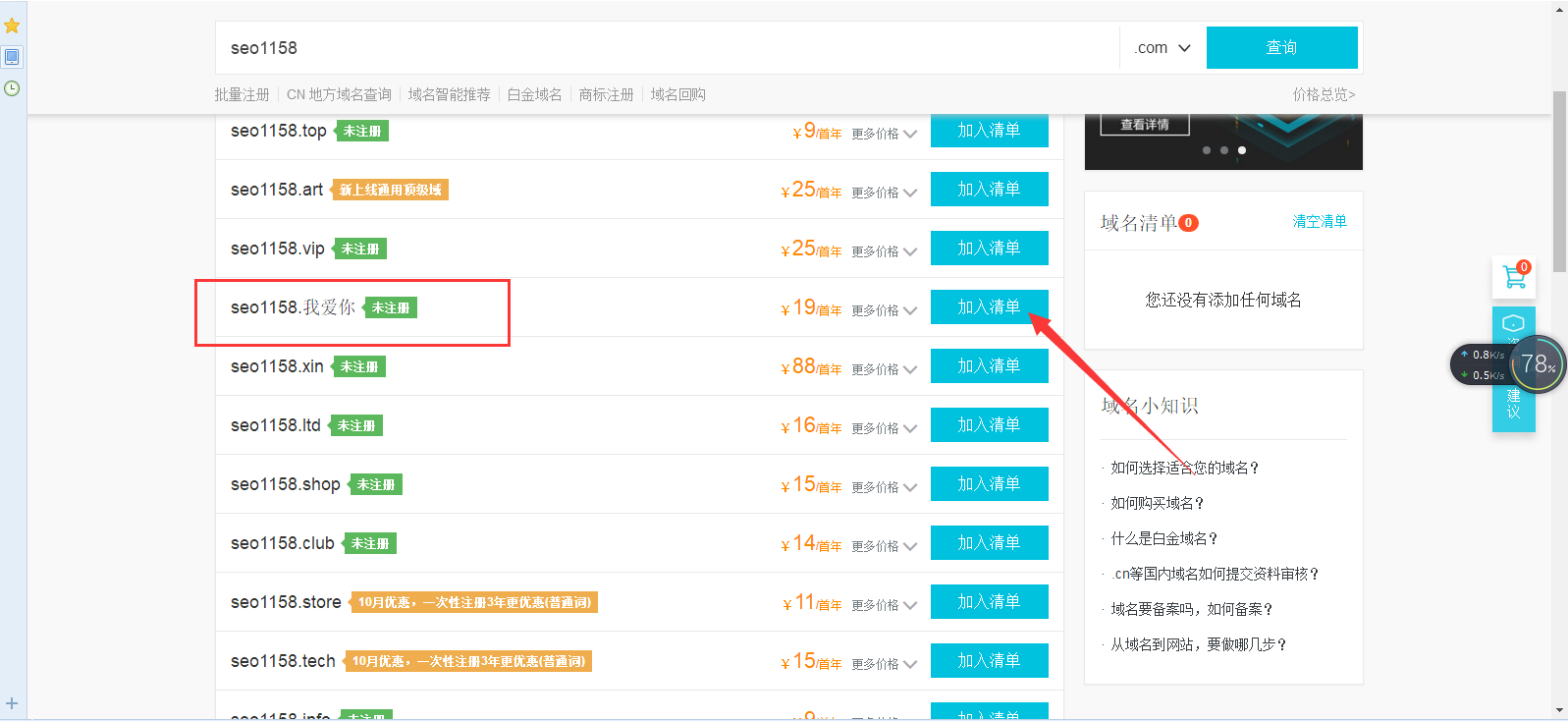Click the blue square sidebar icon

coord(12,57)
